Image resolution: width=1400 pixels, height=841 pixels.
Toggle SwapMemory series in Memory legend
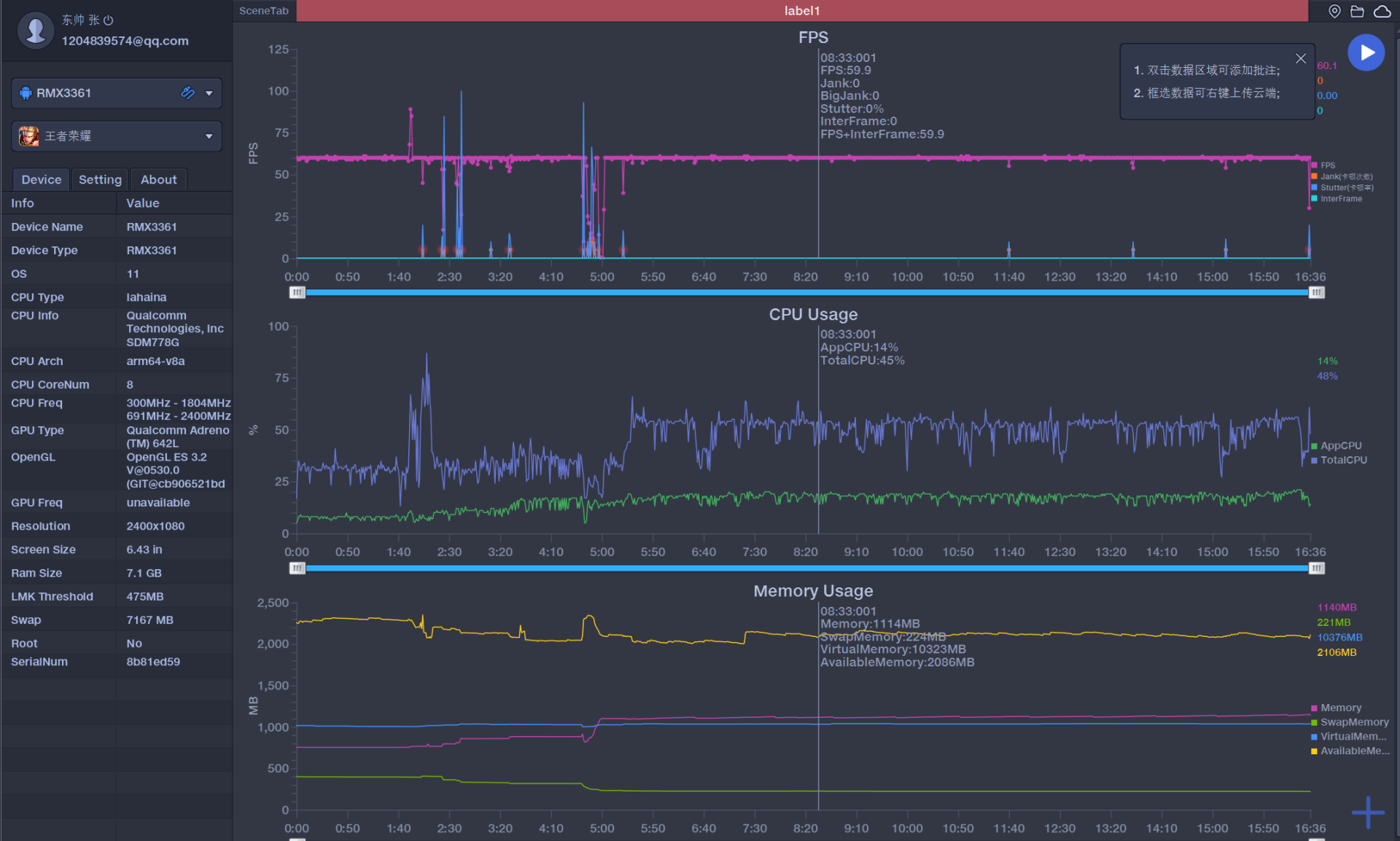(1353, 721)
